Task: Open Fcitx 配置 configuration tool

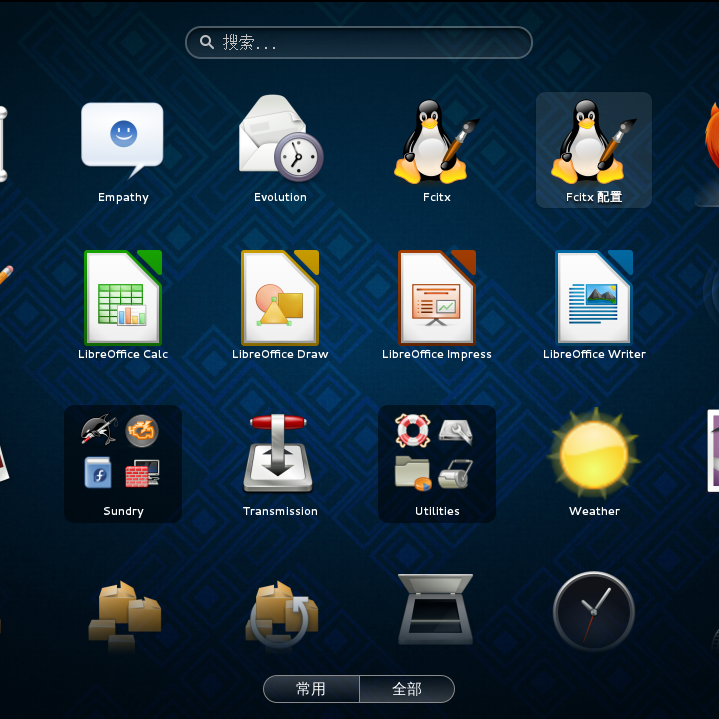Action: 593,150
